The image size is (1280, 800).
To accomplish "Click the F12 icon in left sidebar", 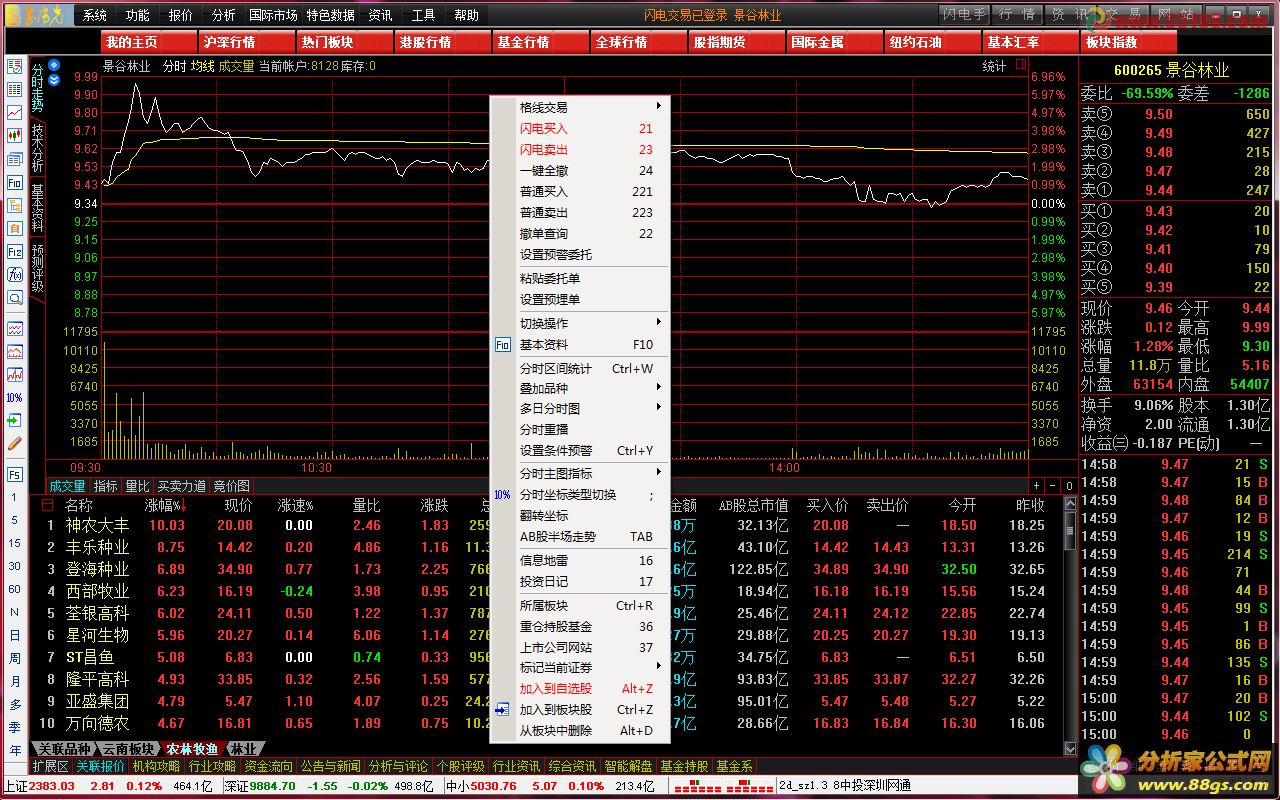I will (15, 252).
